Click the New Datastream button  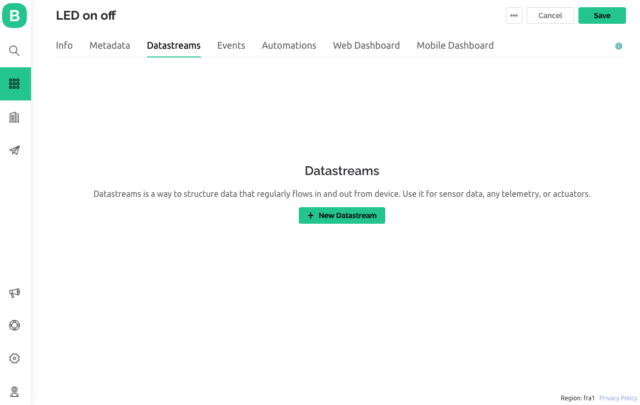pos(341,215)
